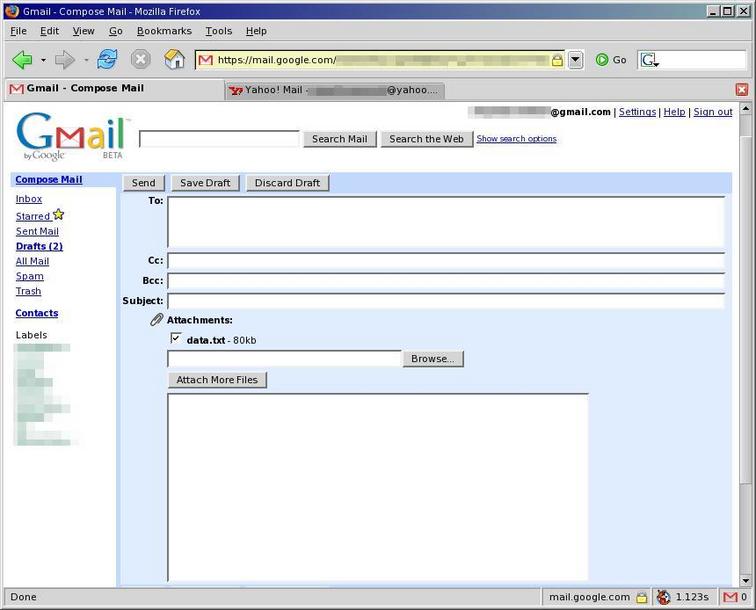Open the Settings link
This screenshot has width=756, height=610.
[x=637, y=112]
